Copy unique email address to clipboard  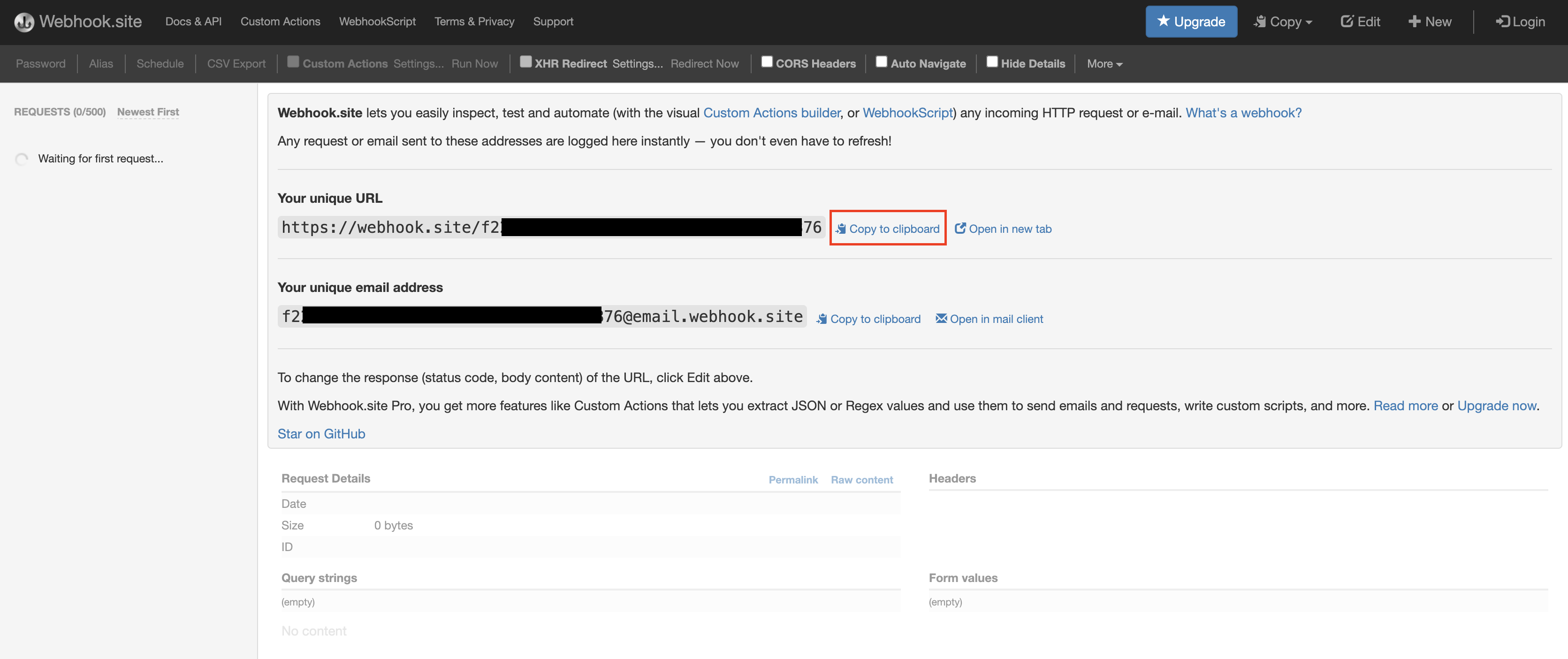[868, 319]
